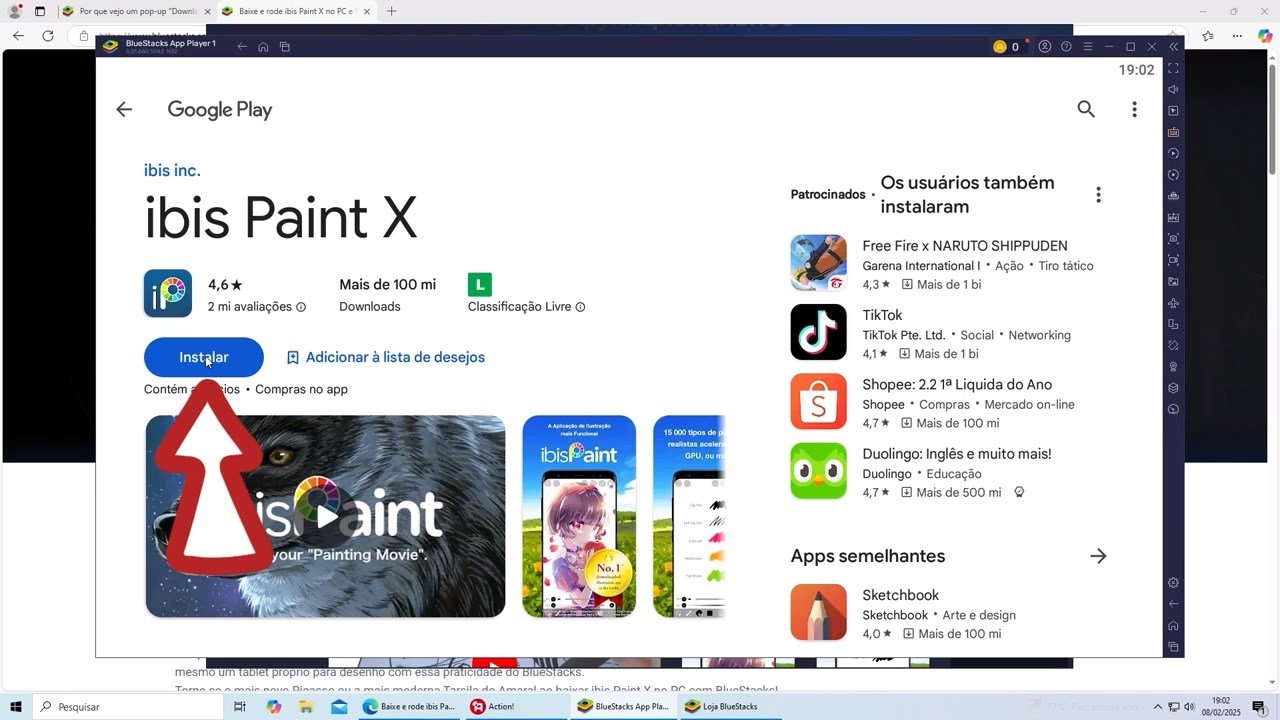The image size is (1280, 720).
Task: Select the TikTok app icon
Action: pos(818,332)
